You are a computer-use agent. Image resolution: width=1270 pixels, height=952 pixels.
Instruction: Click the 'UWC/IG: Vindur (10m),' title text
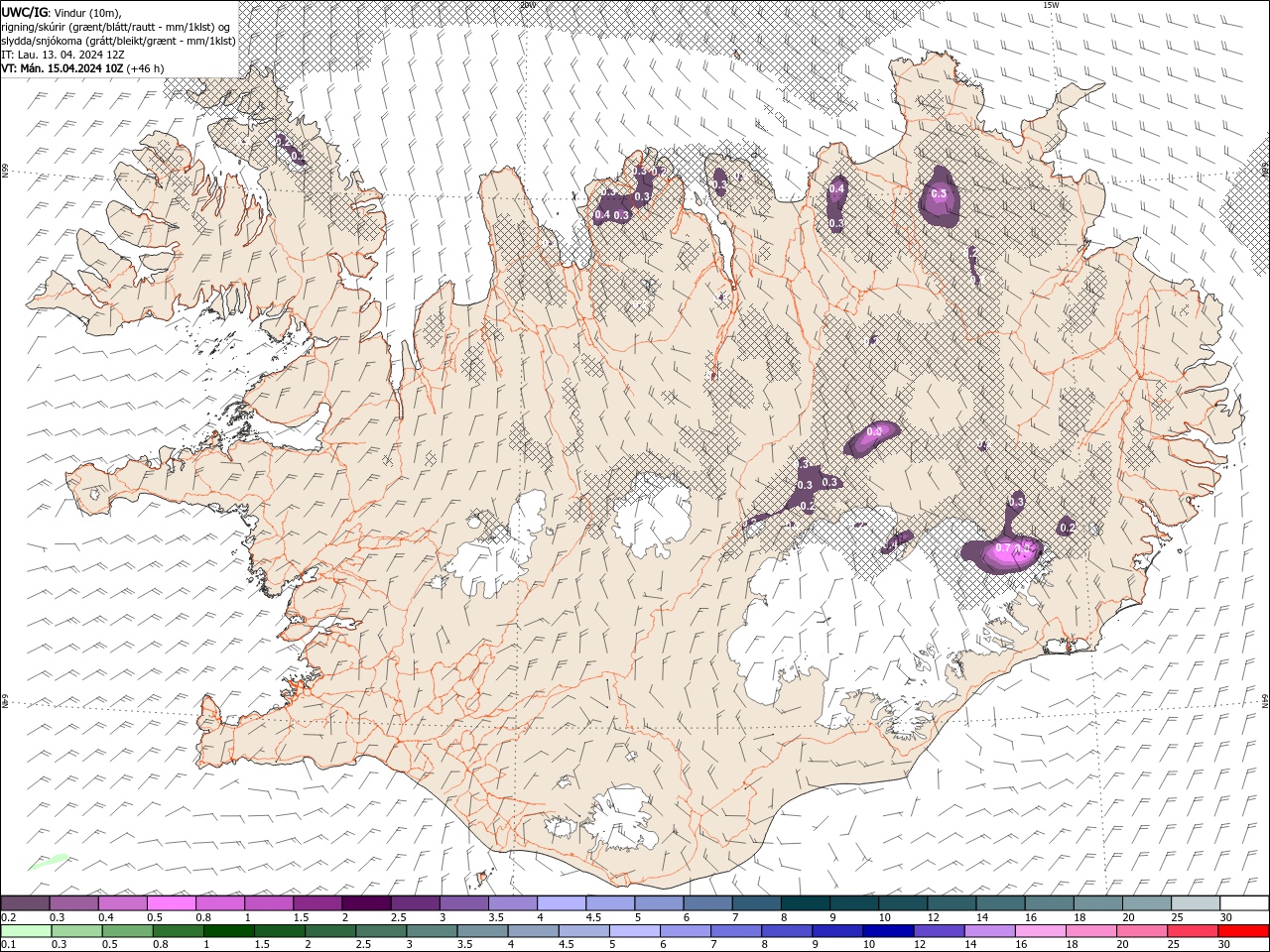(63, 12)
